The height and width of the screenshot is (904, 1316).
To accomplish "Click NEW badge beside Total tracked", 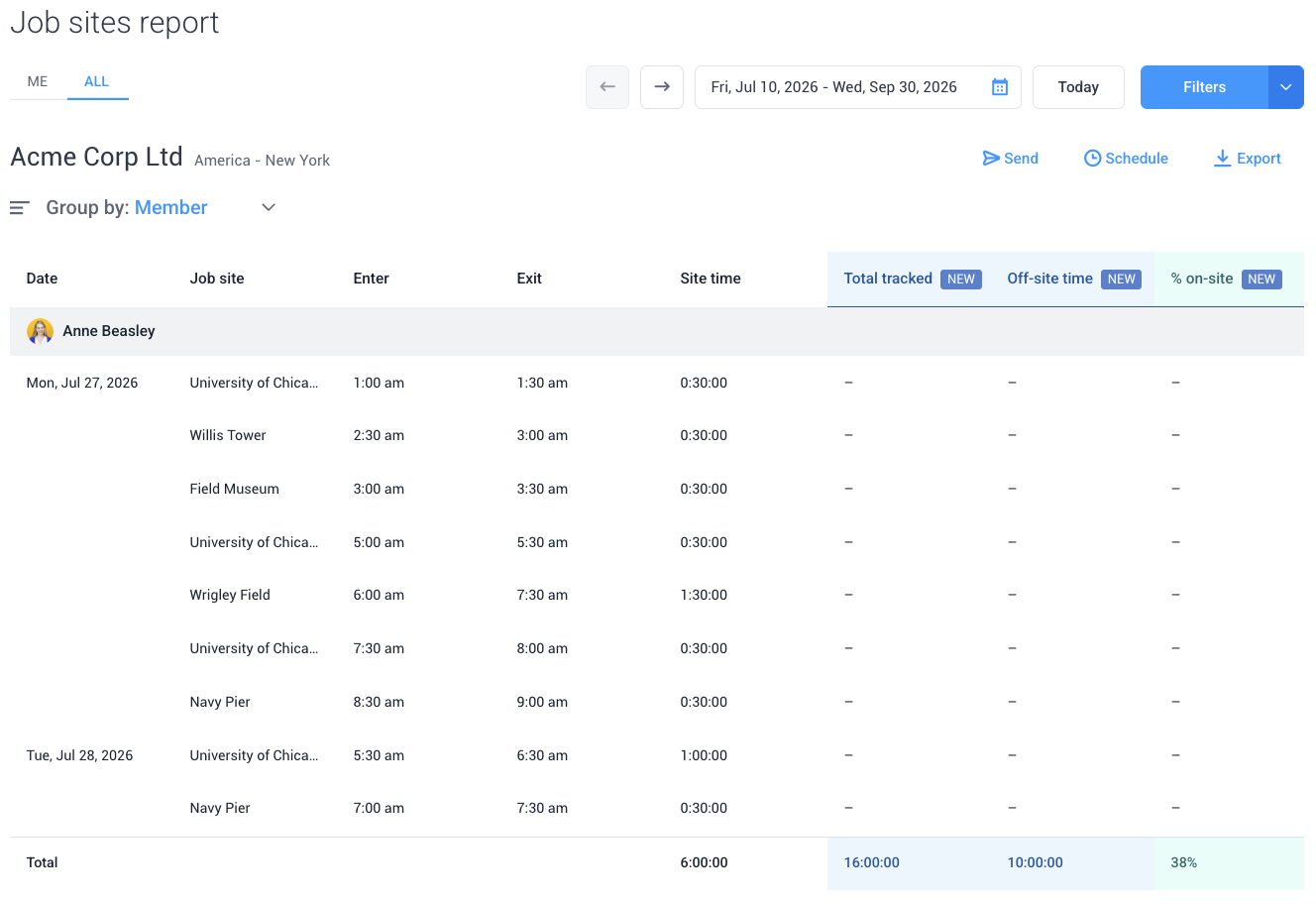I will (x=961, y=280).
